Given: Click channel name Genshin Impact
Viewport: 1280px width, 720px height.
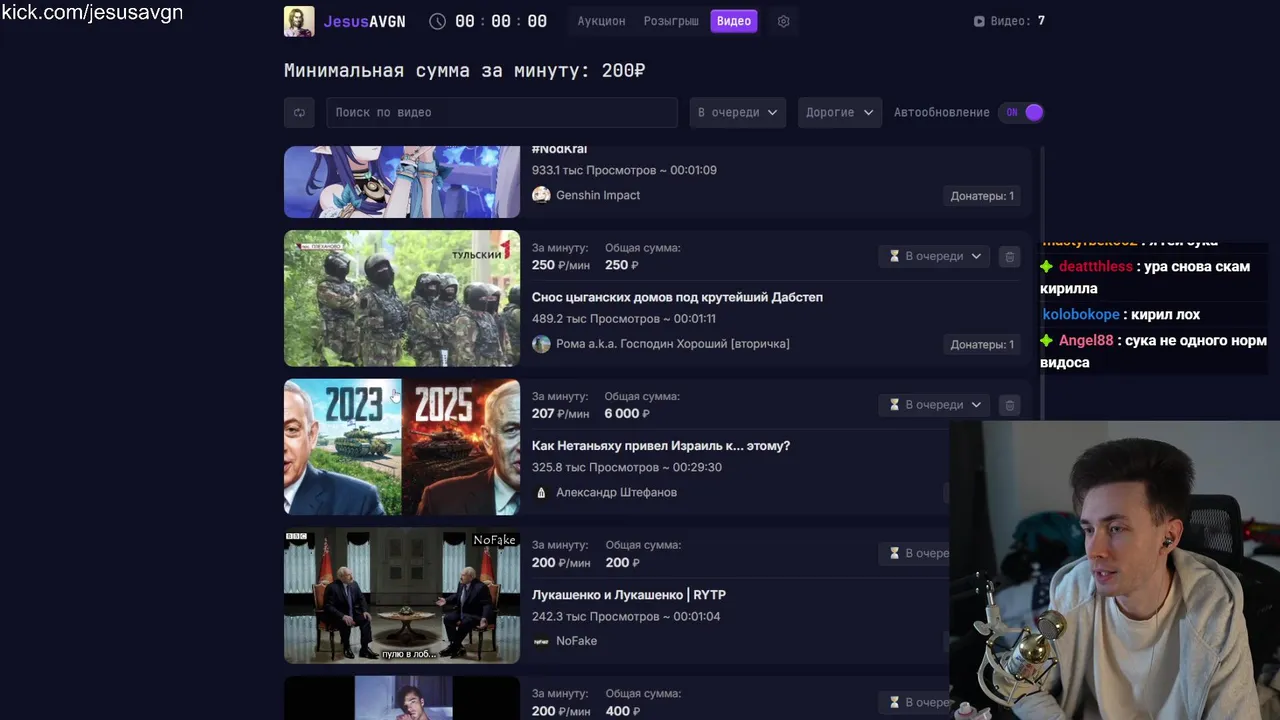Looking at the screenshot, I should coord(598,195).
